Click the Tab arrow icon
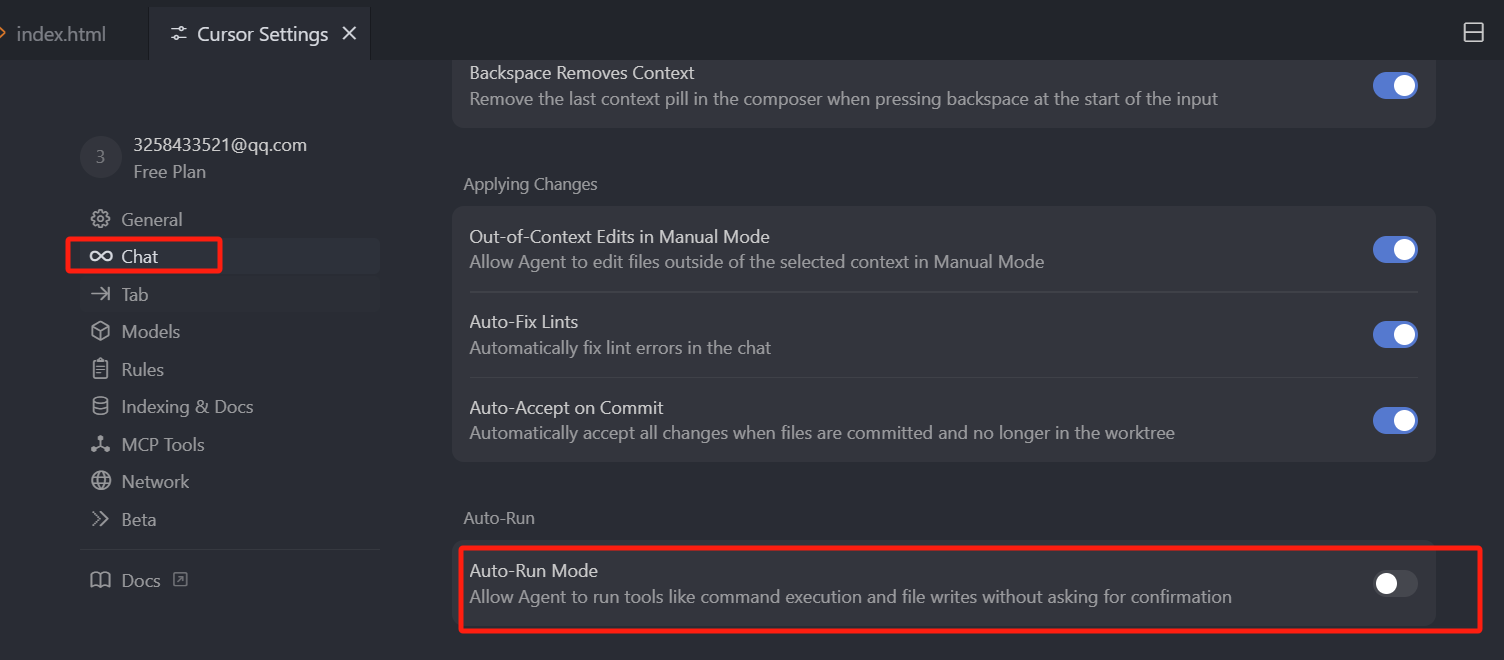The image size is (1504, 660). (x=100, y=294)
